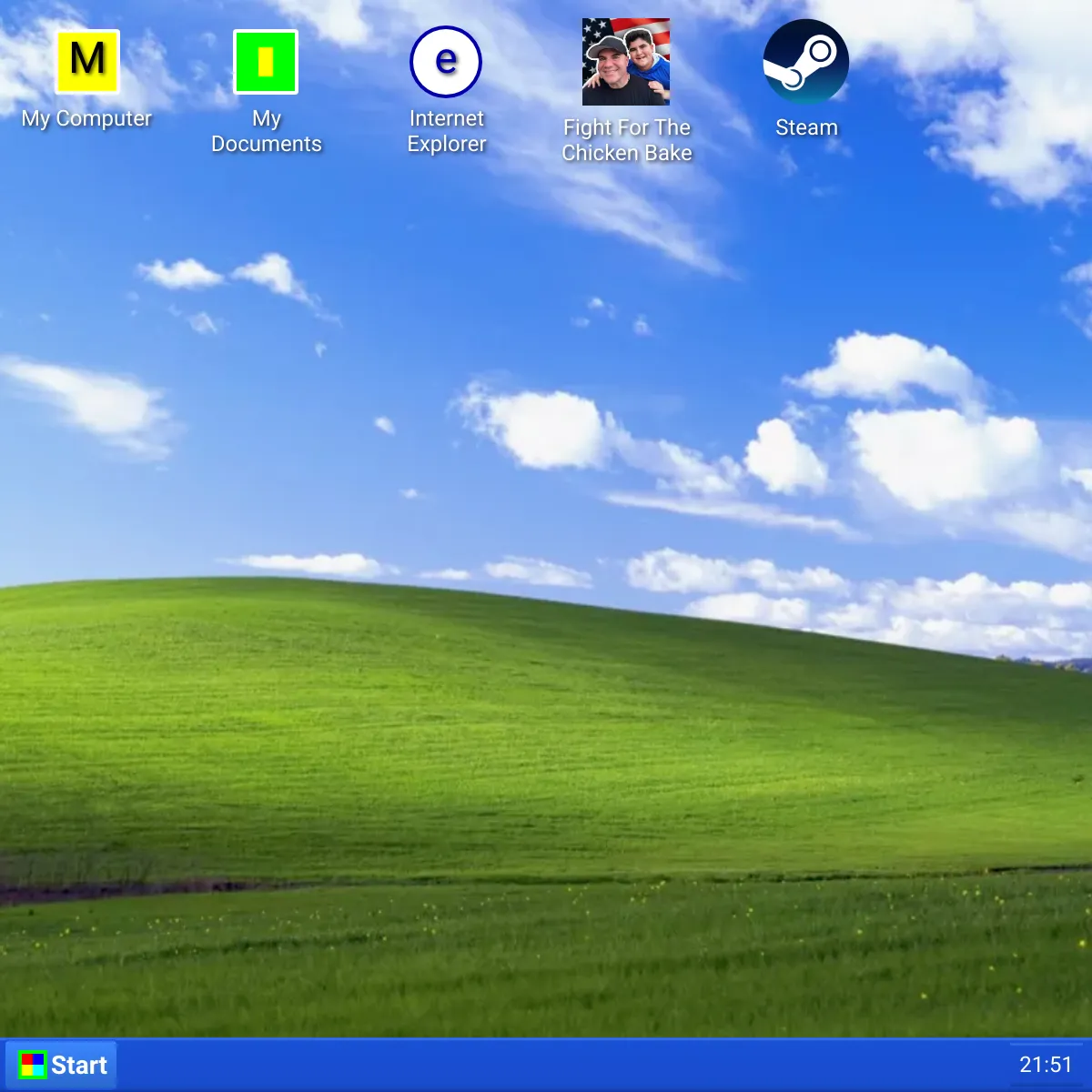Select the My Documents green icon
Screen dimensions: 1092x1092
click(x=266, y=62)
